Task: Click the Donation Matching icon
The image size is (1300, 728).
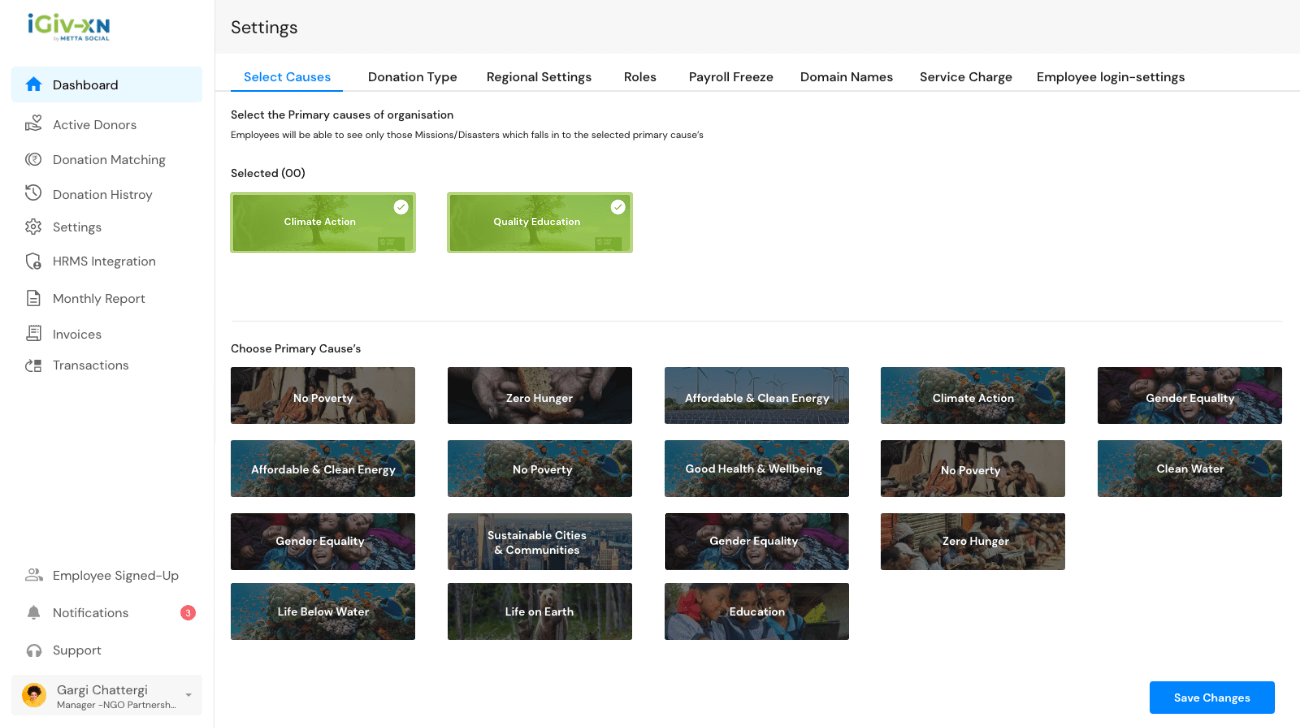Action: (x=34, y=160)
